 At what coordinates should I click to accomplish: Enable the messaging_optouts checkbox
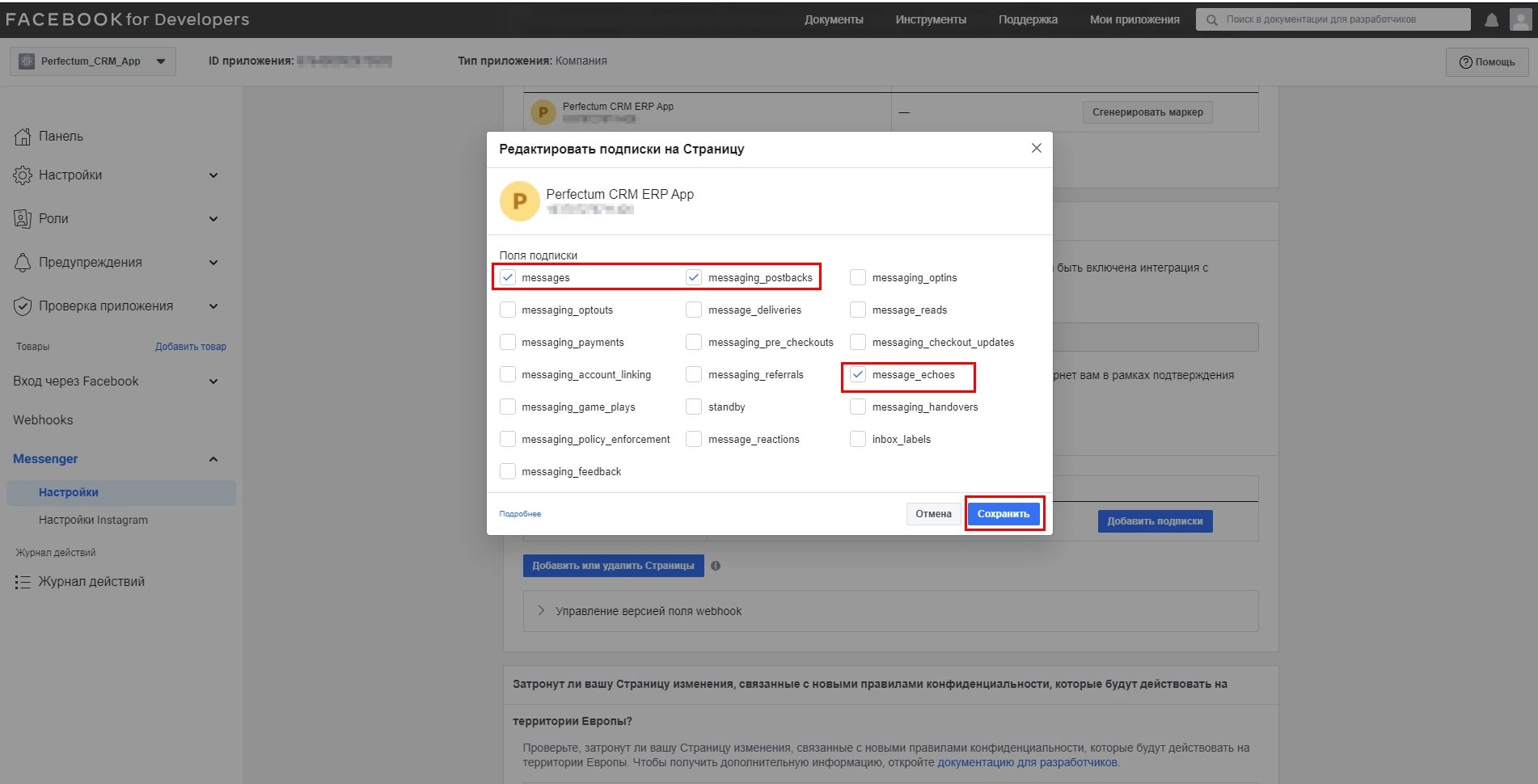pos(508,310)
